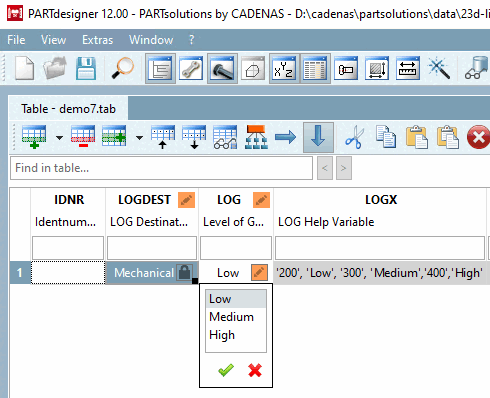Screen dimensions: 490x398
Task: Click the red X delete icon in table toolbar
Action: 478,137
